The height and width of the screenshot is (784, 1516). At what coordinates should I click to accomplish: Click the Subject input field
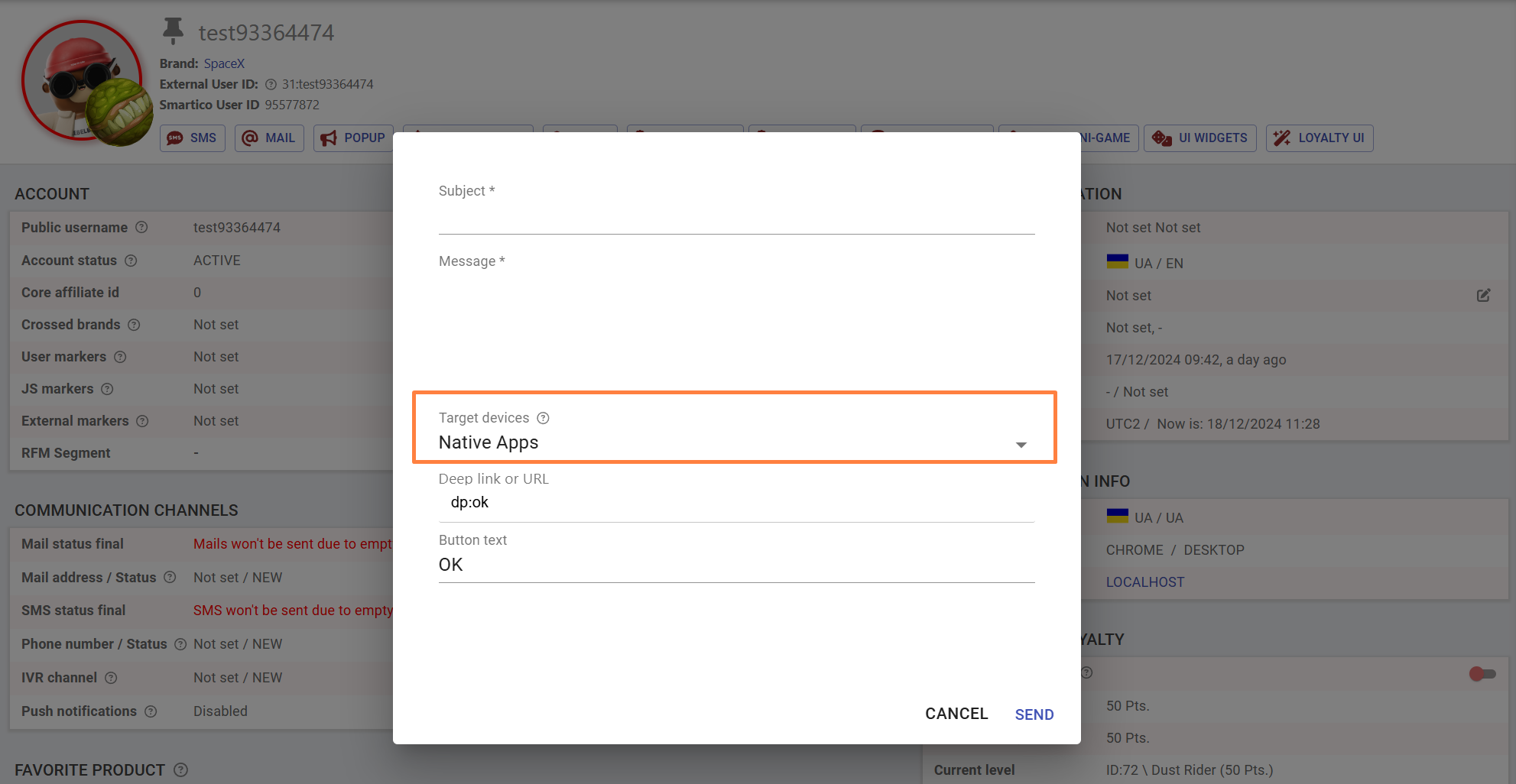736,219
